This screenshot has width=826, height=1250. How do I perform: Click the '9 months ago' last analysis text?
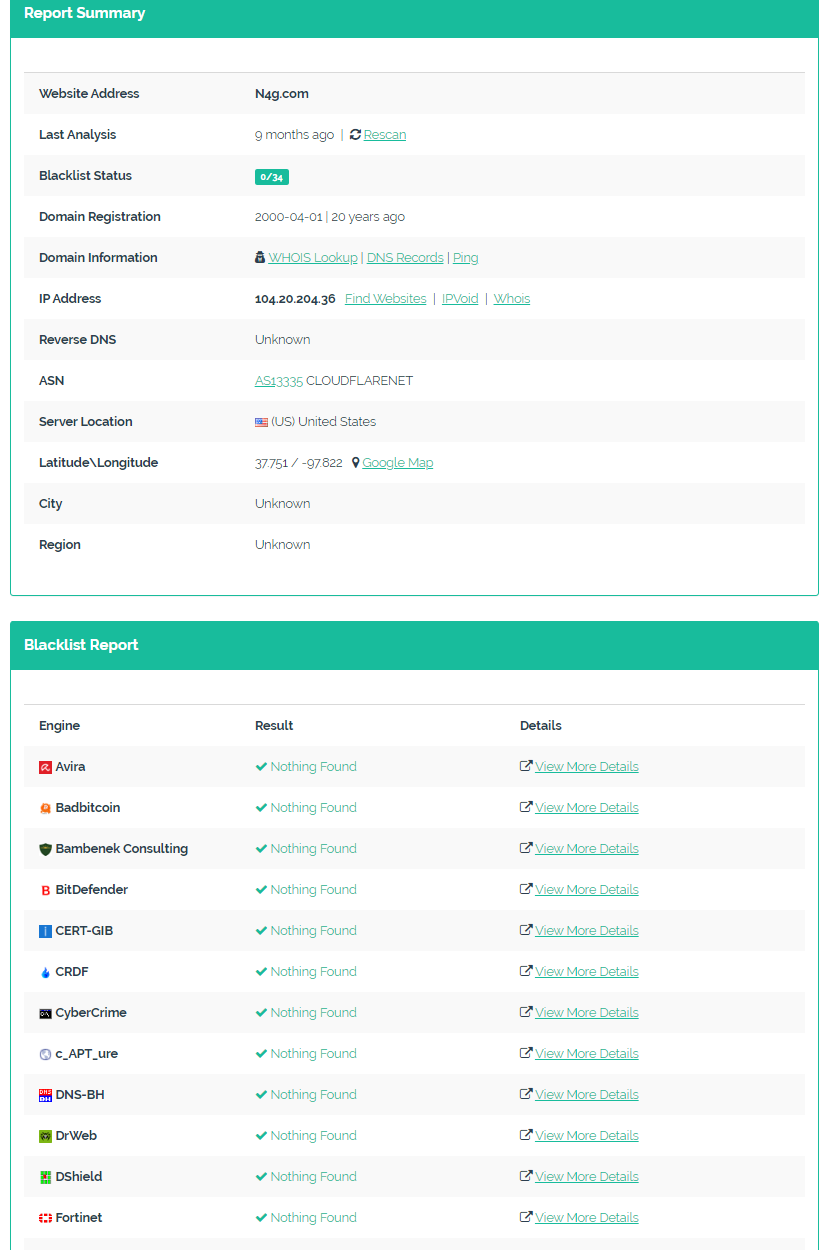point(295,135)
